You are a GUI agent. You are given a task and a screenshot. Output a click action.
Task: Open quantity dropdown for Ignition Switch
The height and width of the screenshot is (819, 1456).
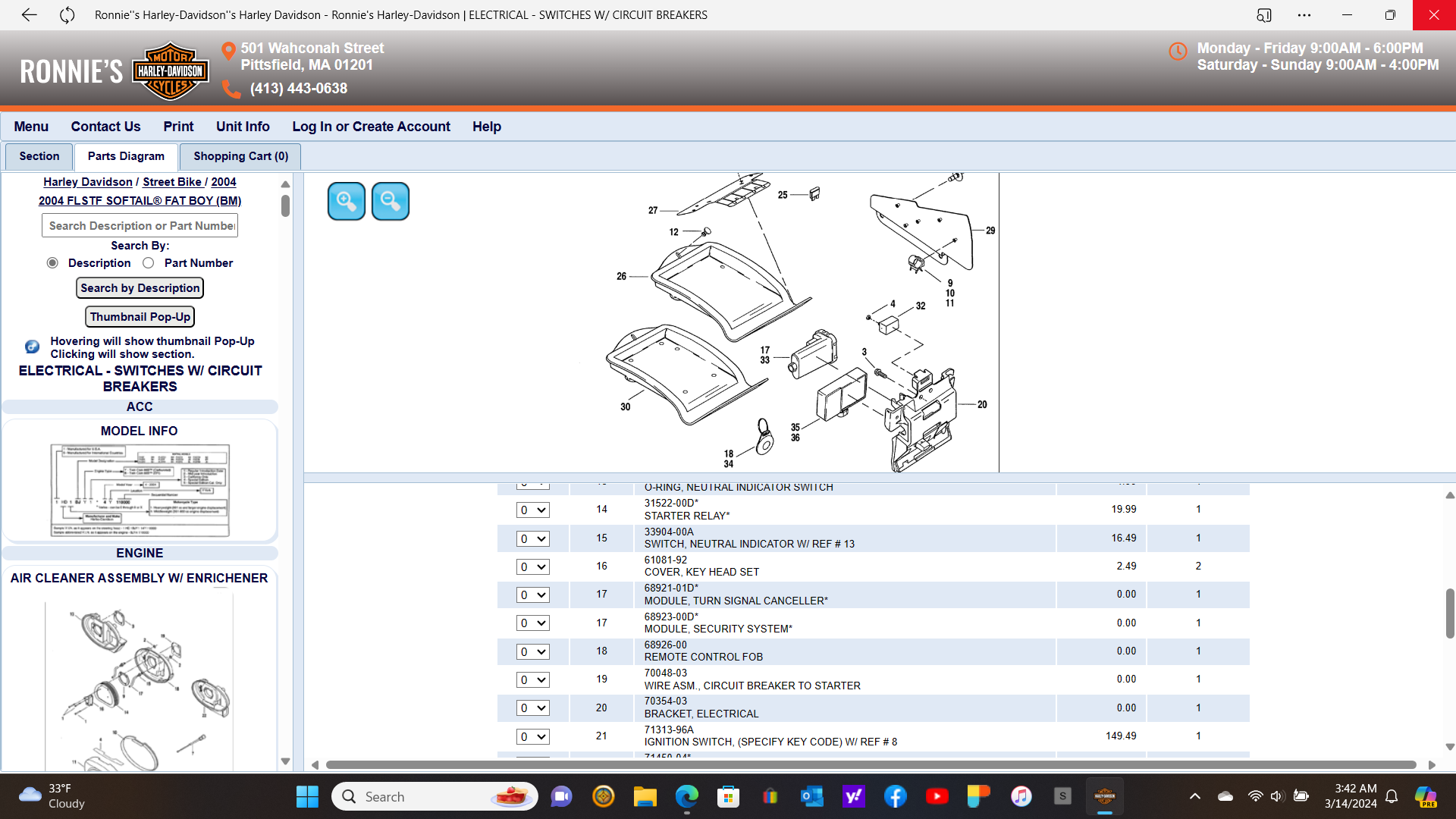click(x=533, y=737)
